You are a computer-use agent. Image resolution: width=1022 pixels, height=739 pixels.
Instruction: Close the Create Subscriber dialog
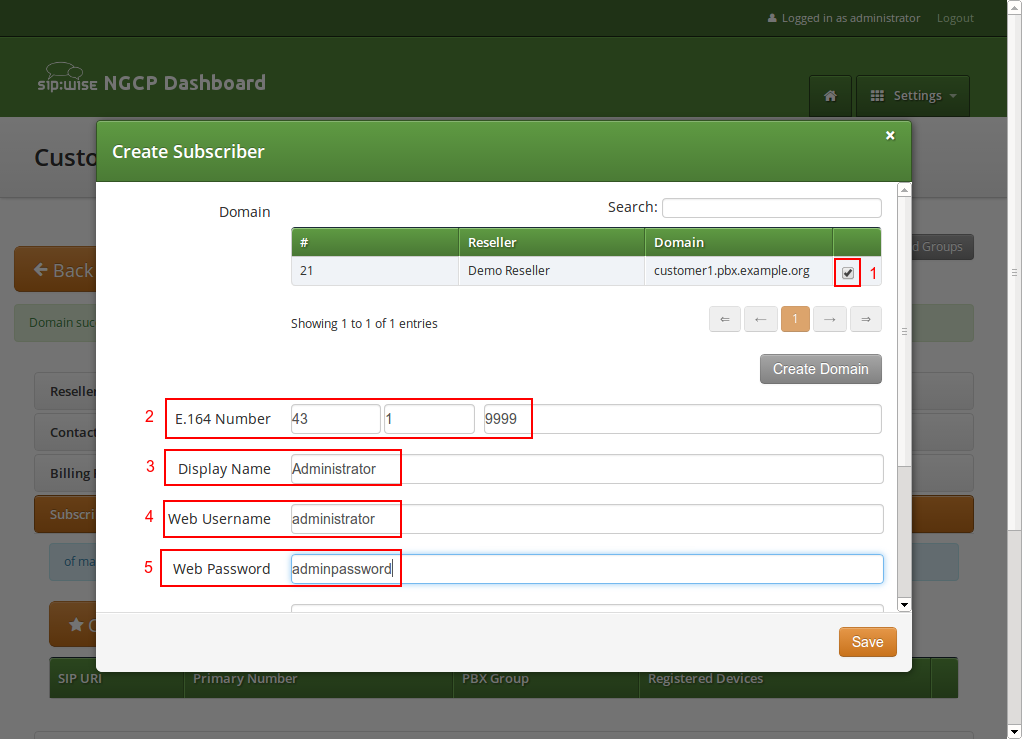point(889,135)
